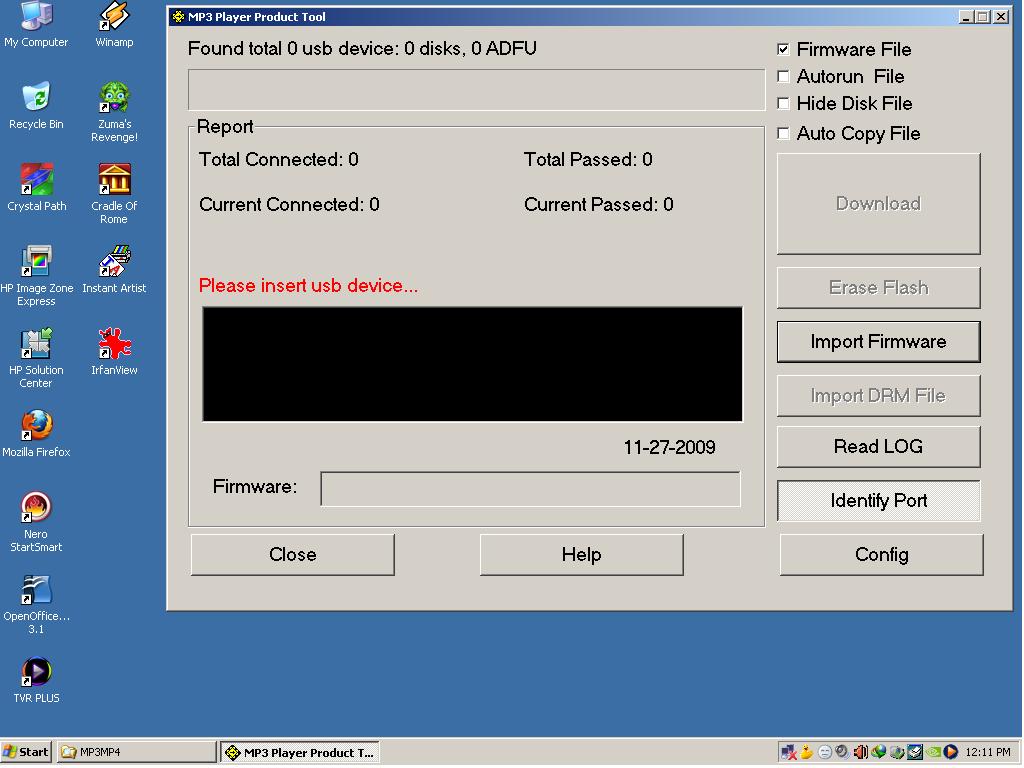Viewport: 1024px width, 768px height.
Task: Open Instant Artist application
Action: [113, 260]
